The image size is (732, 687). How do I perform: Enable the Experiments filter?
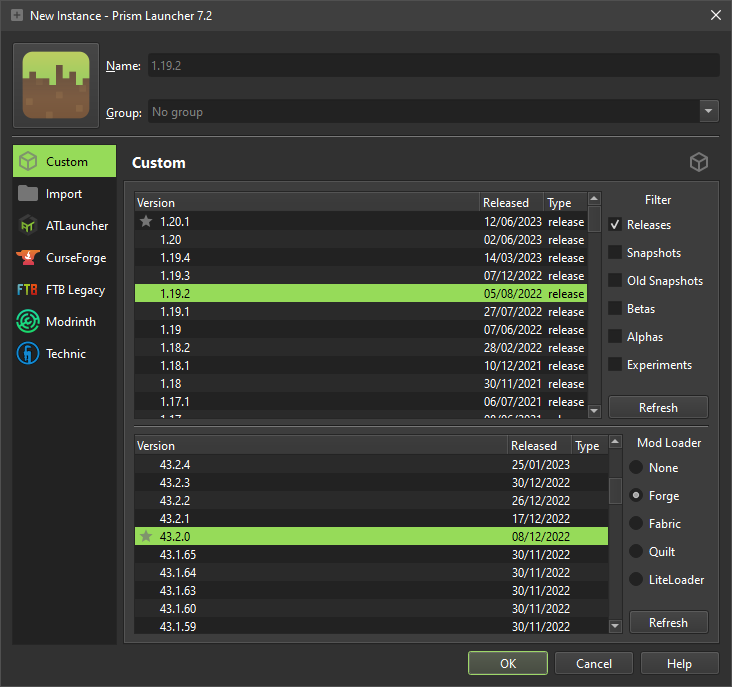(615, 365)
